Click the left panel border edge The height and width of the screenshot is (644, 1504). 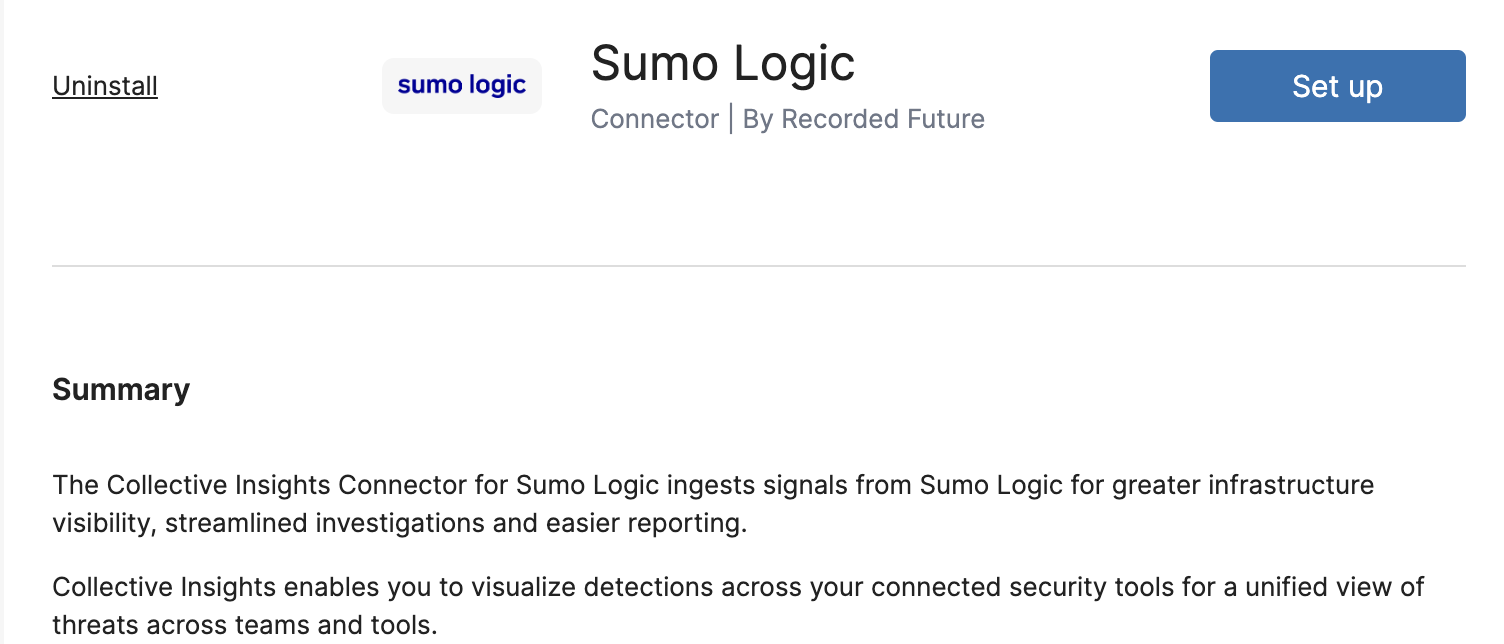[3, 322]
